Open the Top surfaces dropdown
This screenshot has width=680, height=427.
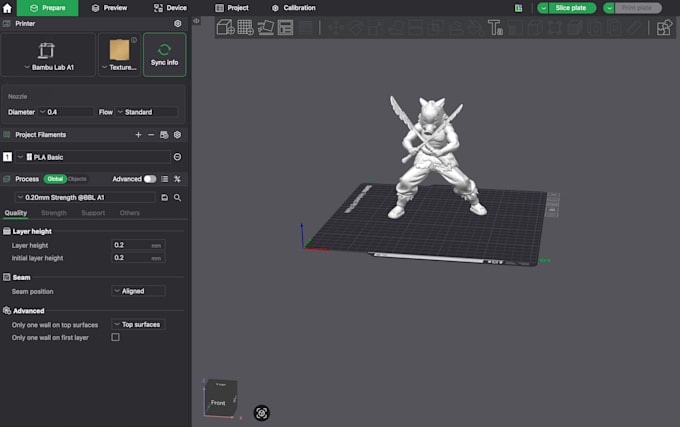(x=138, y=324)
